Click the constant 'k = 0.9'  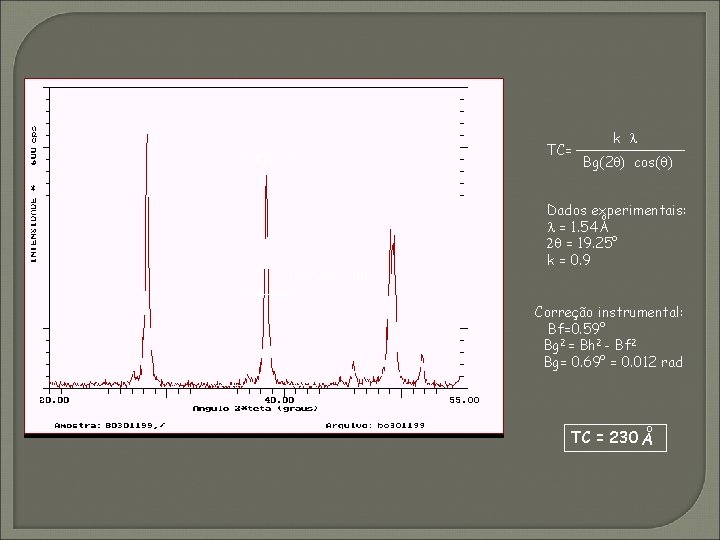coord(568,260)
